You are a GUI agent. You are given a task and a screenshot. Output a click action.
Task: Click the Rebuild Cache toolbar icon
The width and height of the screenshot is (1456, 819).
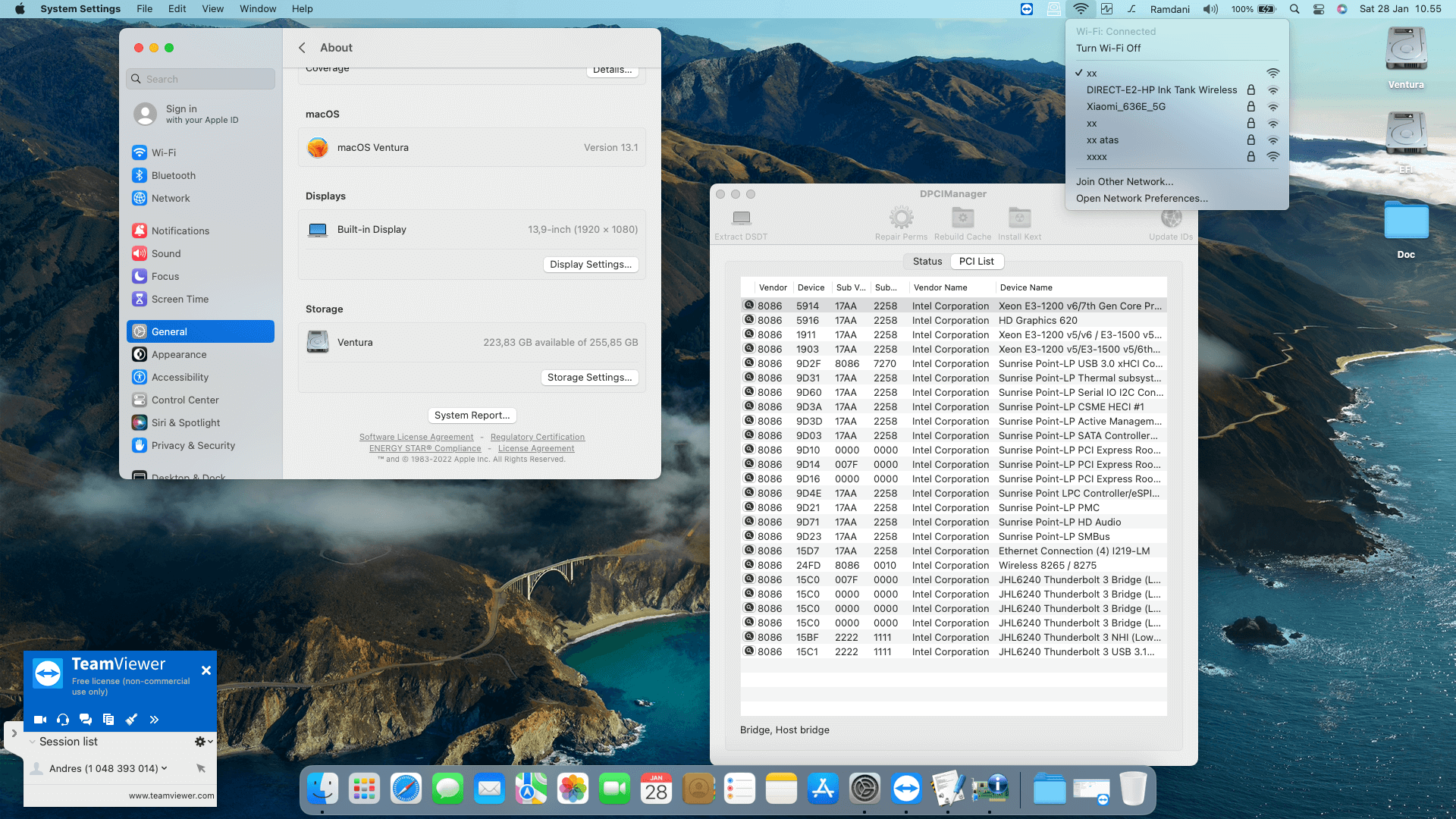pos(962,218)
